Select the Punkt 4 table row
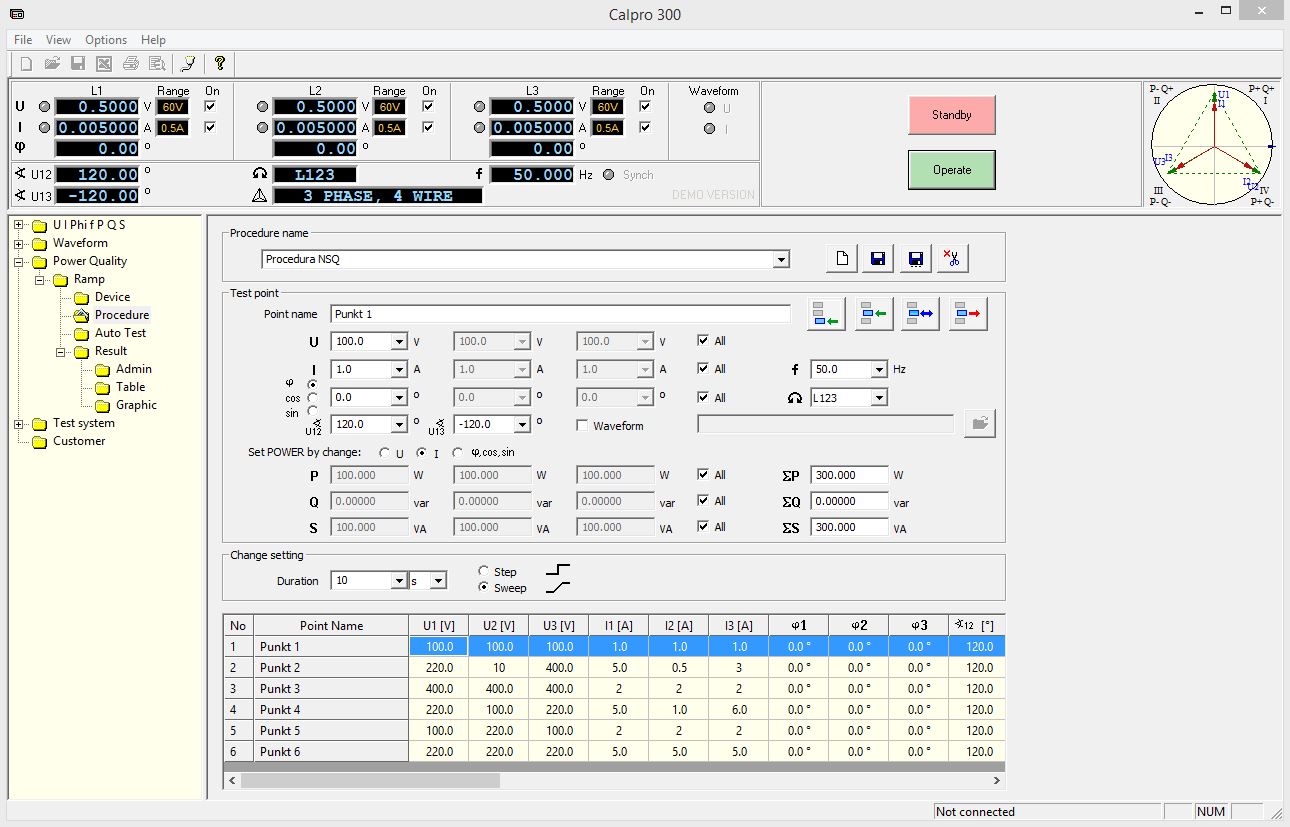 point(614,710)
